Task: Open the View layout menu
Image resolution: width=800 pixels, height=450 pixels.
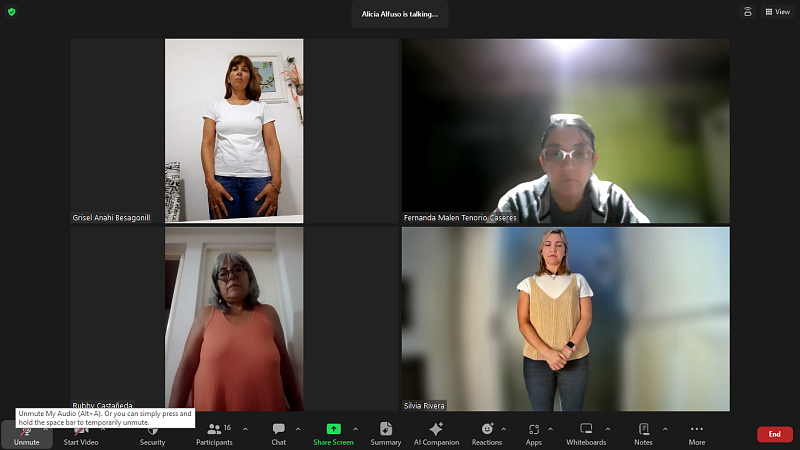Action: pyautogui.click(x=777, y=12)
